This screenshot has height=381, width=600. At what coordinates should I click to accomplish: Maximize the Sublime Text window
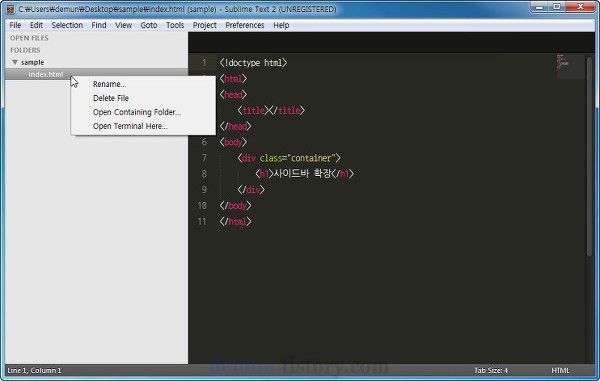pos(557,7)
